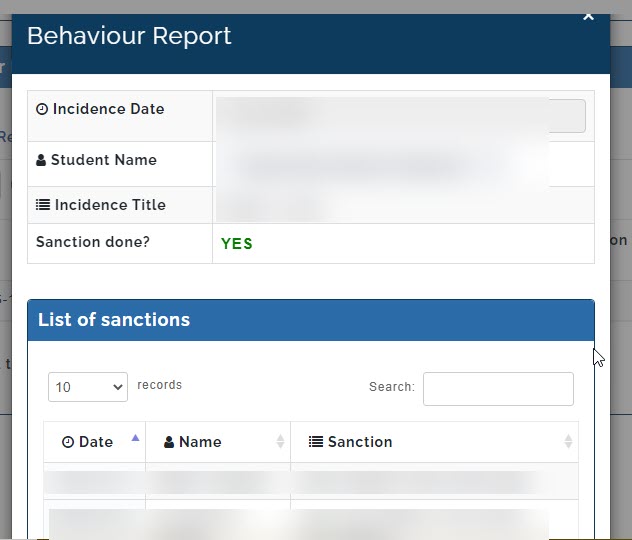
Task: Sort sanctions by the Date column
Action: pyautogui.click(x=94, y=442)
